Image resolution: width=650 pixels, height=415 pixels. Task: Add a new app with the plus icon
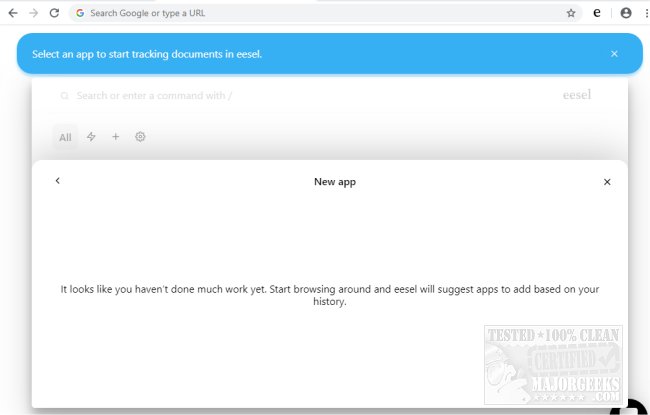click(116, 136)
